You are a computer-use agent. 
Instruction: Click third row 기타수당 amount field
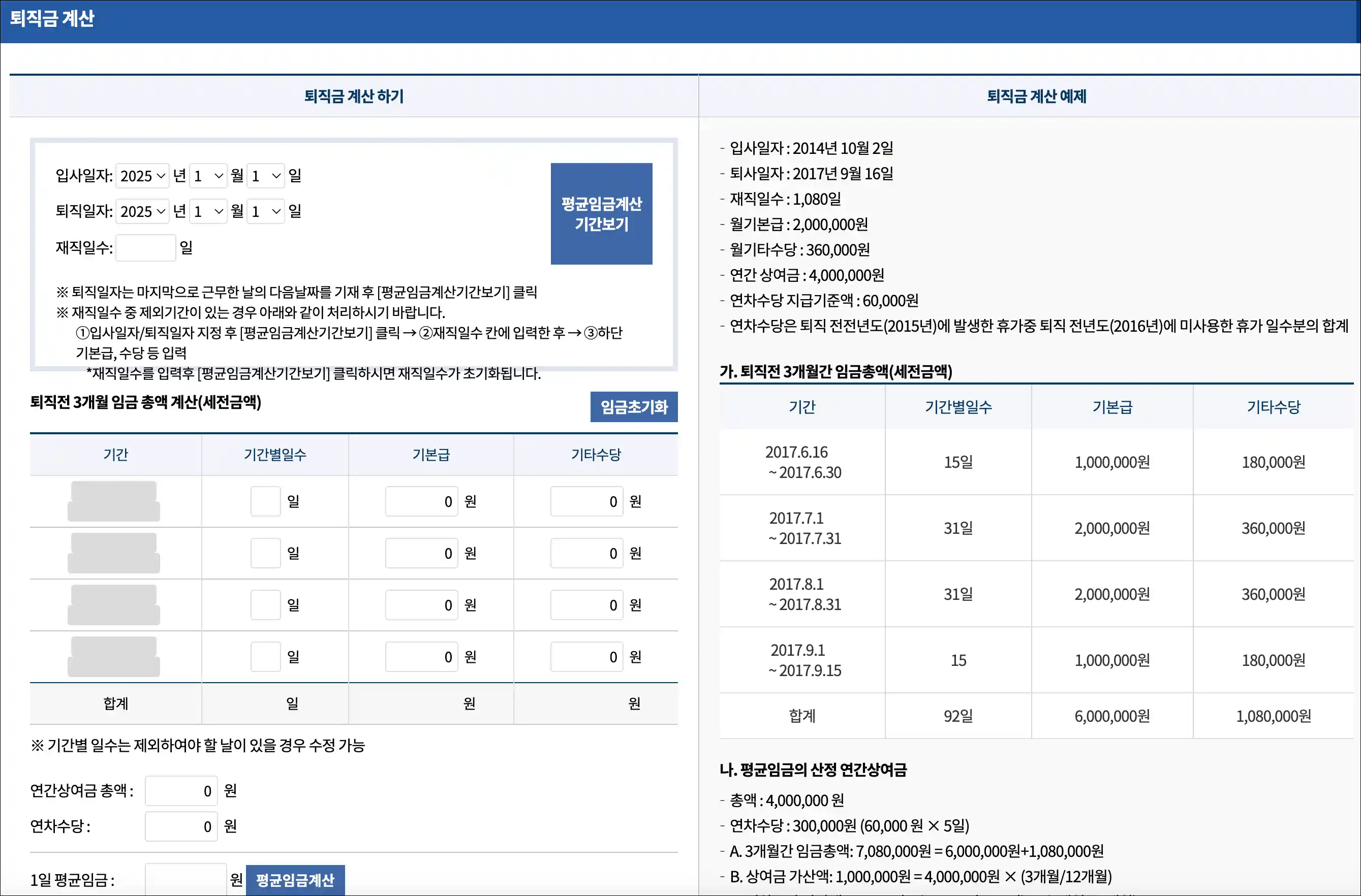click(x=586, y=604)
